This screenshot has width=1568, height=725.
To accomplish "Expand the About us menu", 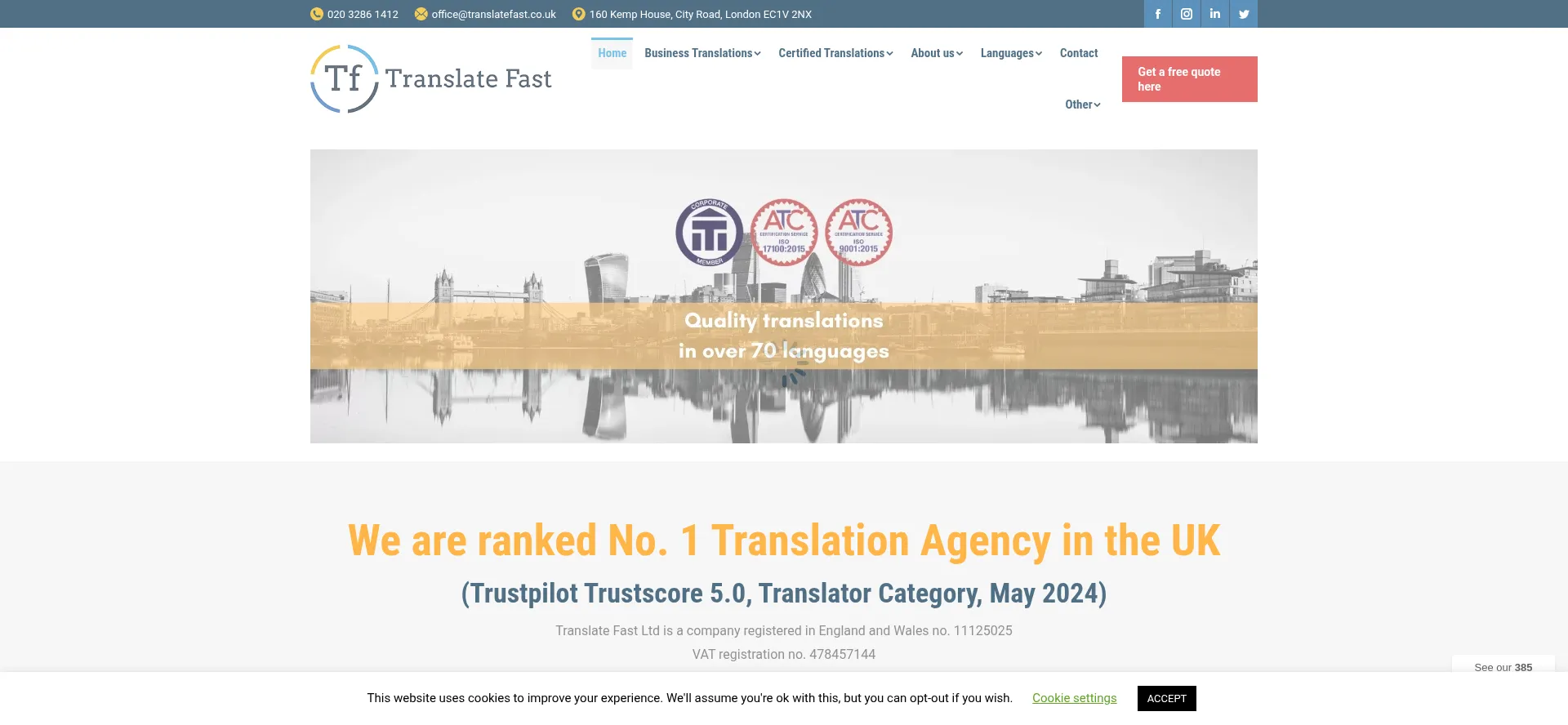I will click(937, 53).
